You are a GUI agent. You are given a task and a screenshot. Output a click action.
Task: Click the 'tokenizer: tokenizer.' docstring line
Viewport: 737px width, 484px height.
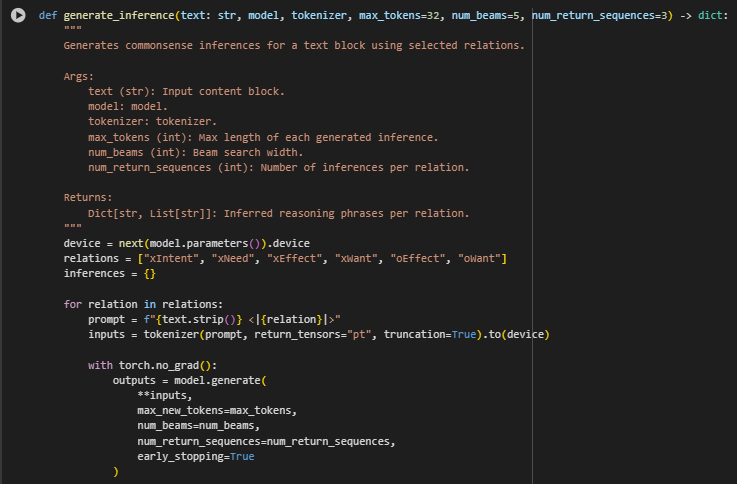coord(152,122)
